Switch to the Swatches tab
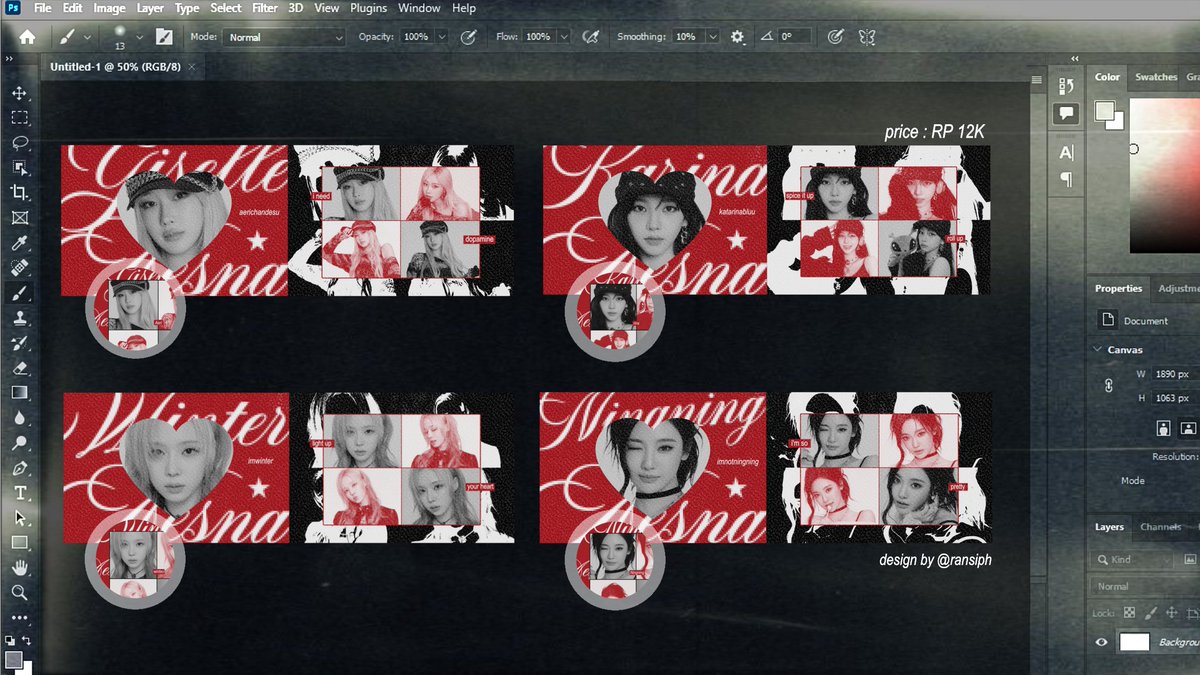Viewport: 1200px width, 675px height. click(1156, 77)
